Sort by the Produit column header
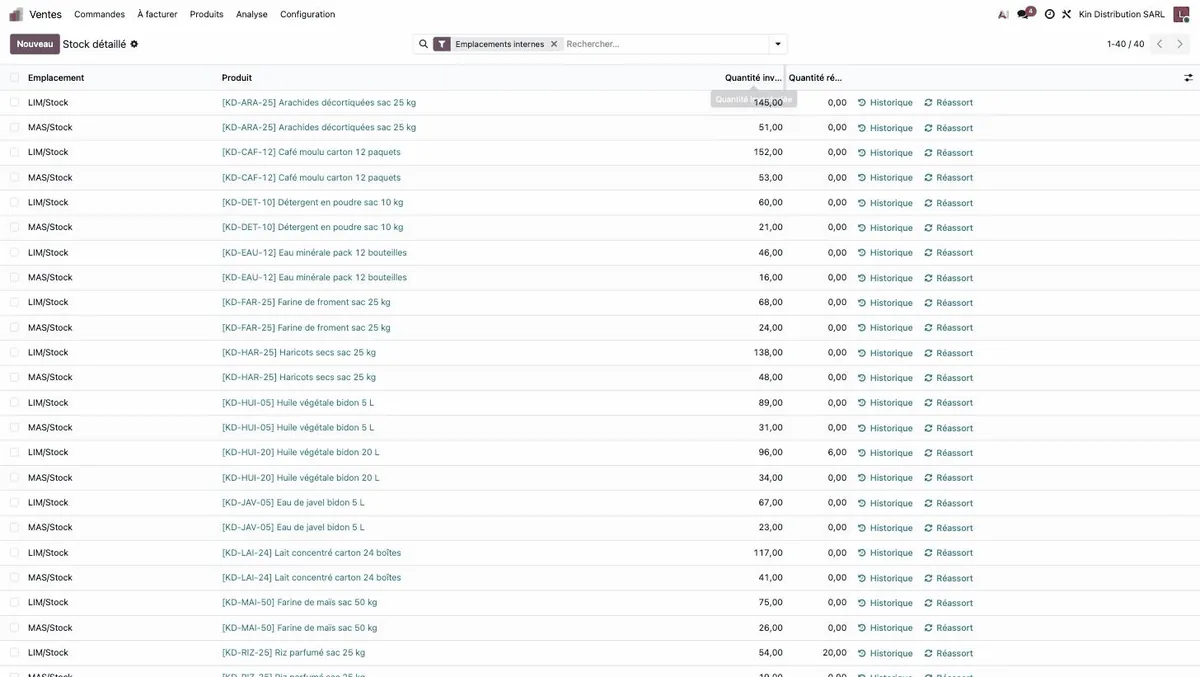 click(x=237, y=77)
